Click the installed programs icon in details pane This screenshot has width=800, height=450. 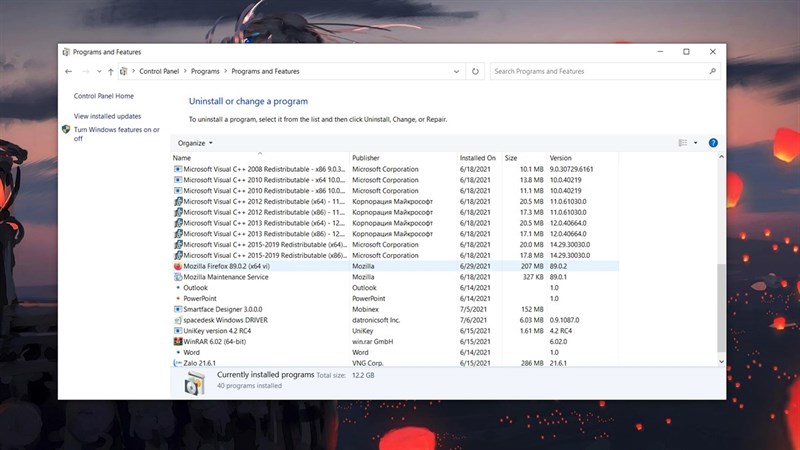click(194, 383)
